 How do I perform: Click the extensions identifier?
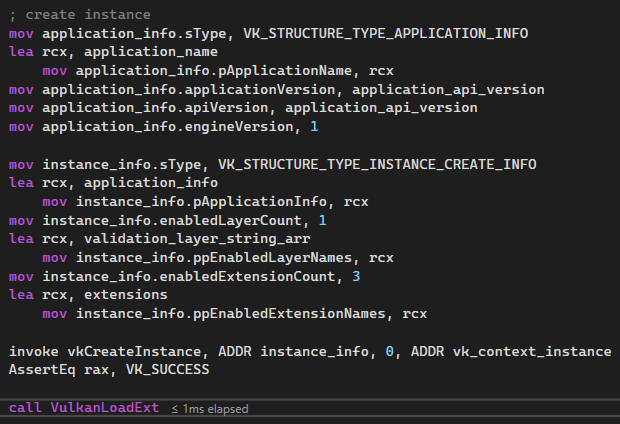click(126, 295)
